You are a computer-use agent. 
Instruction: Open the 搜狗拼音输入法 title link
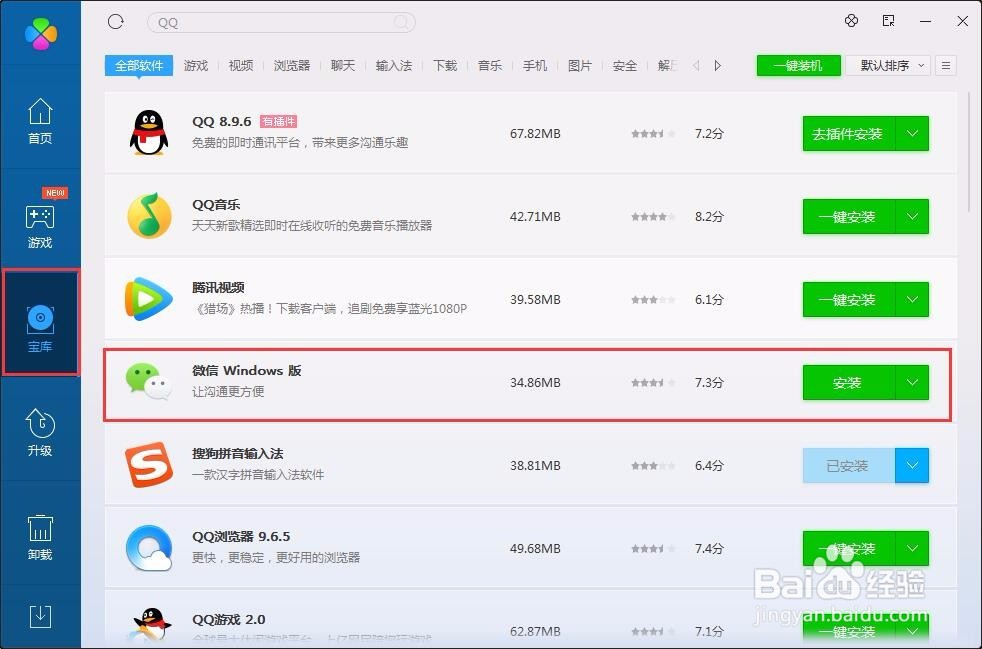coord(237,453)
